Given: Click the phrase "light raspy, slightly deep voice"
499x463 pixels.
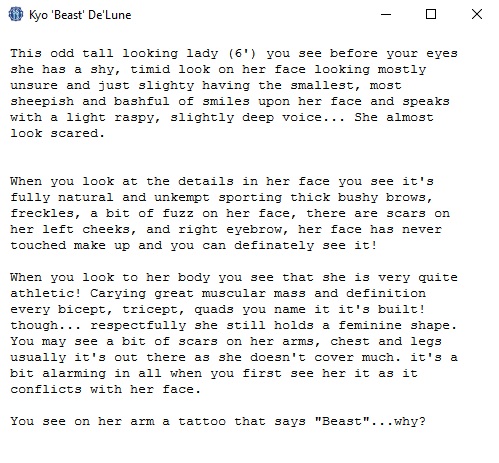Looking at the screenshot, I should [x=194, y=117].
